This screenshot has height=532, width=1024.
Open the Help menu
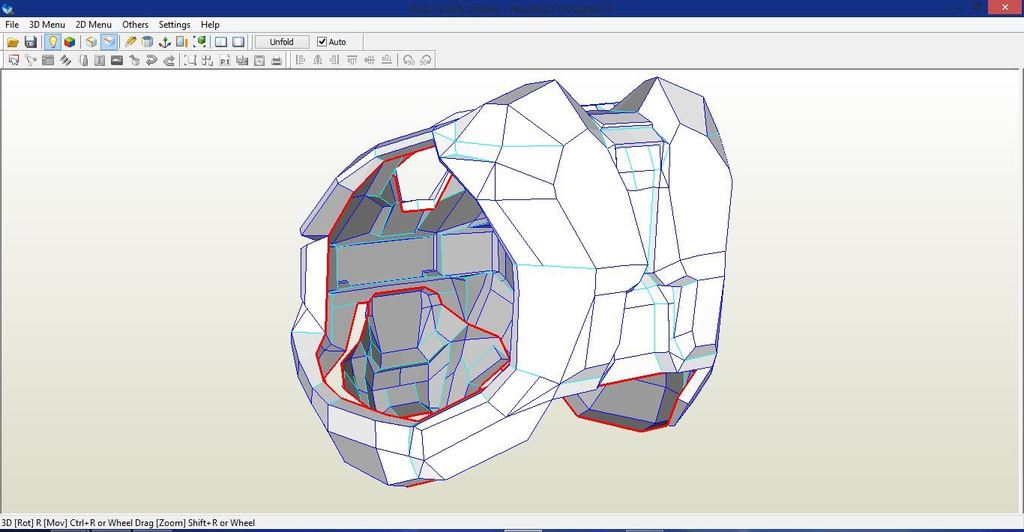210,24
